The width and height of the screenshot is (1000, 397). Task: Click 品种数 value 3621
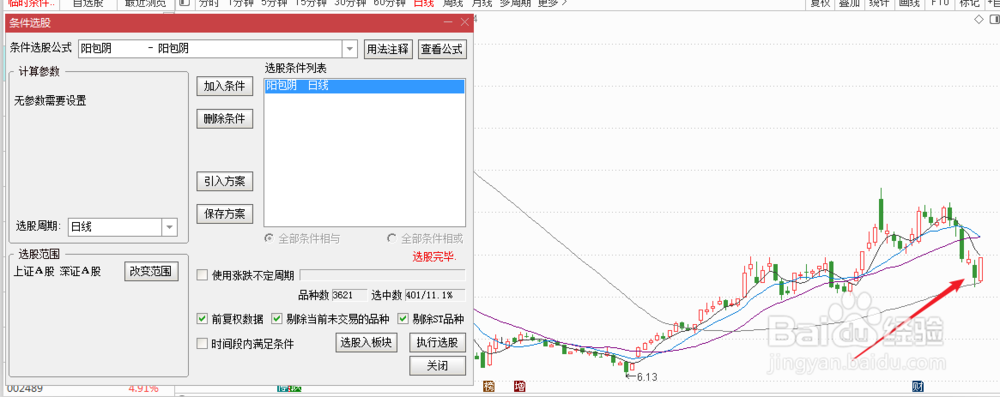[349, 296]
